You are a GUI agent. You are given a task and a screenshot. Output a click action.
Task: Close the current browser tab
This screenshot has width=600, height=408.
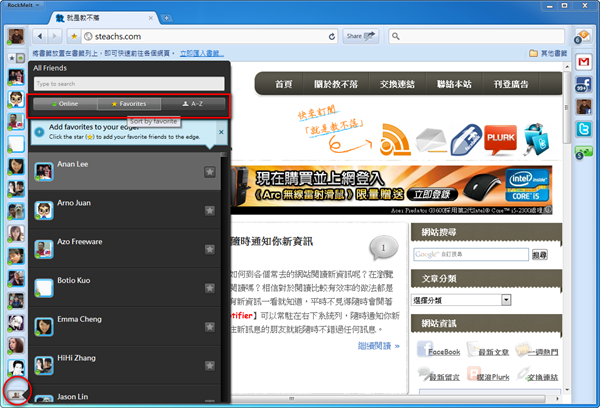[x=151, y=18]
